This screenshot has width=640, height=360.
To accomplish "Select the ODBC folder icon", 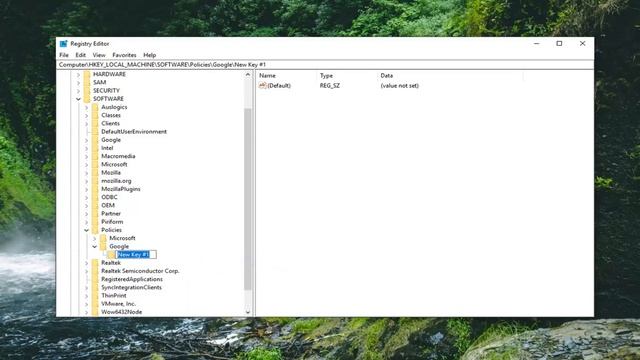I will tap(95, 197).
